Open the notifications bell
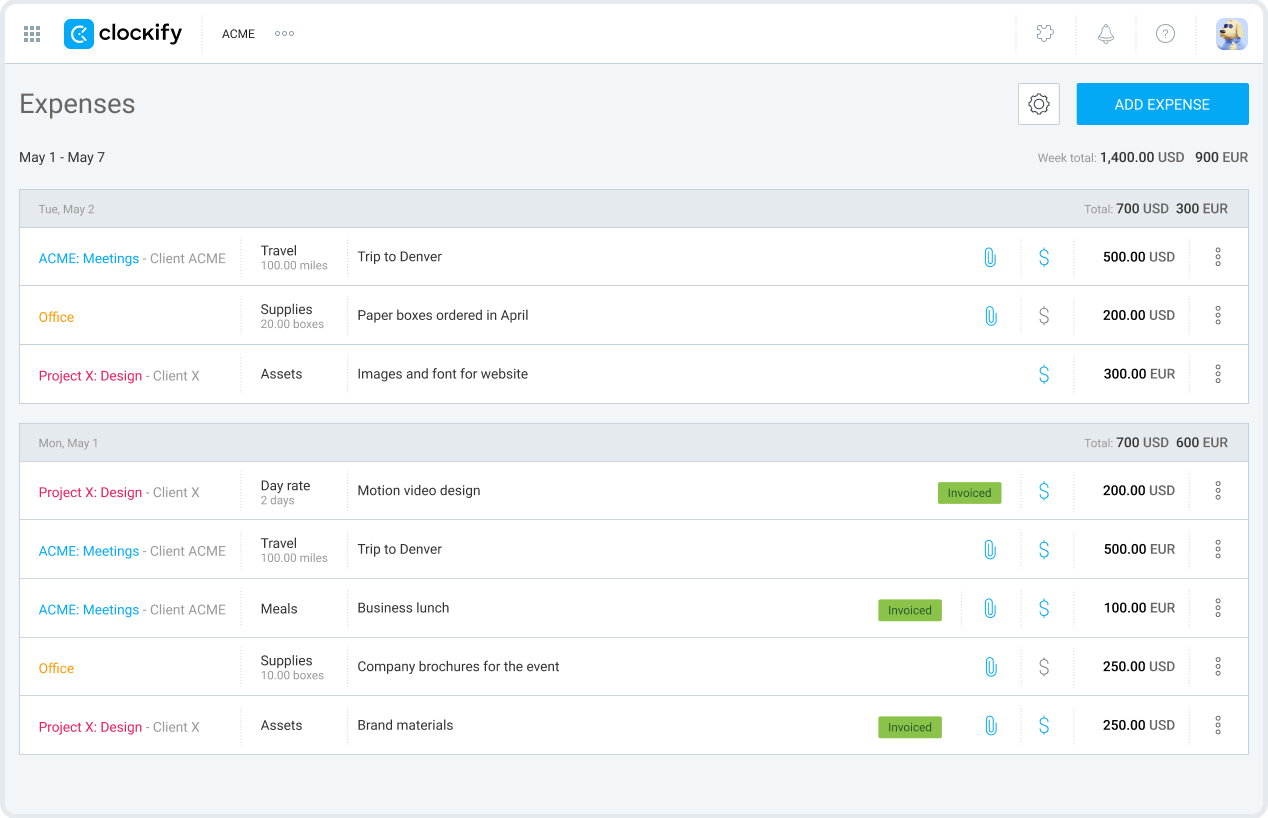 [x=1106, y=34]
